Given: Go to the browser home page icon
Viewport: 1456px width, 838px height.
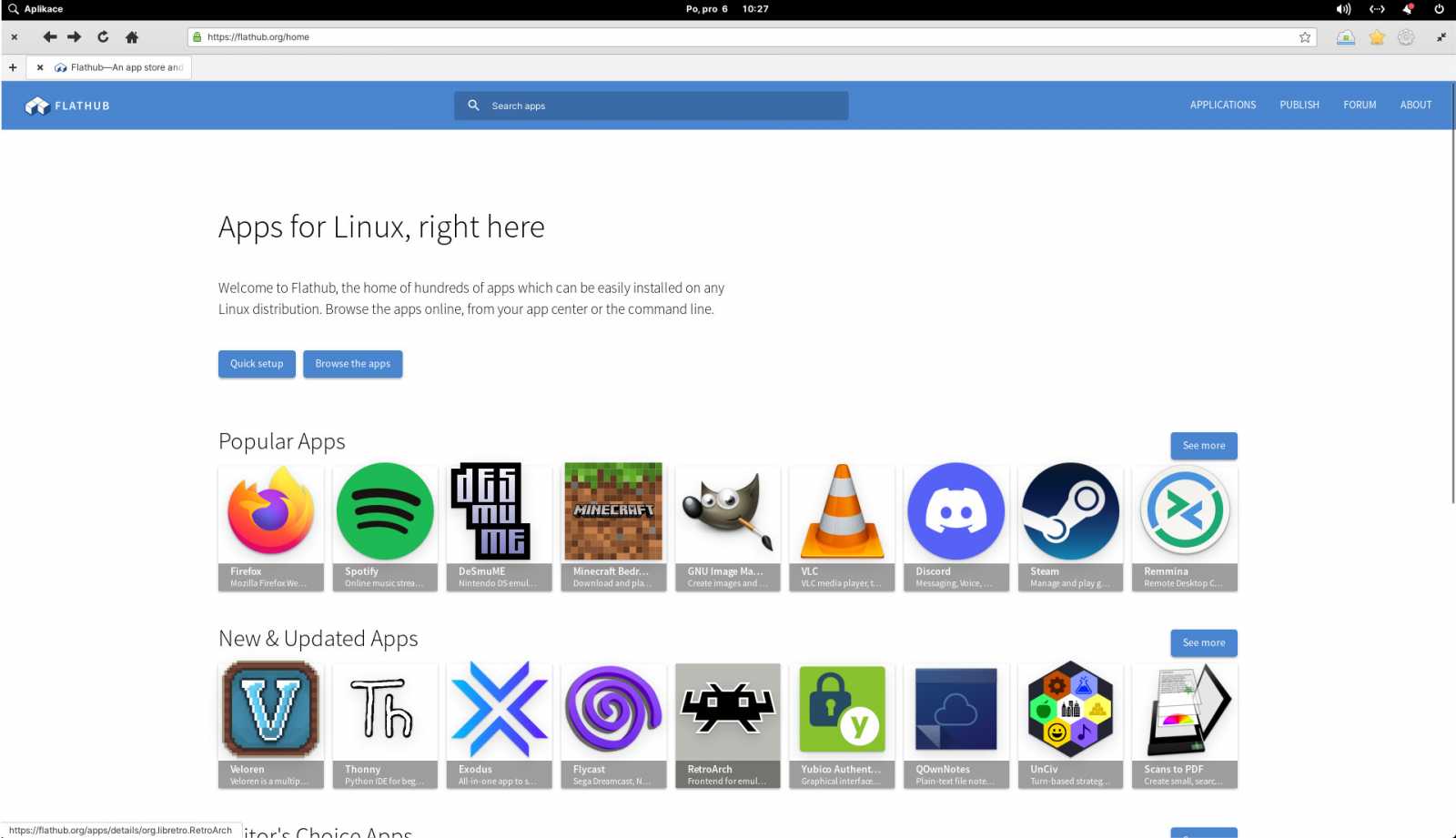Looking at the screenshot, I should tap(132, 37).
